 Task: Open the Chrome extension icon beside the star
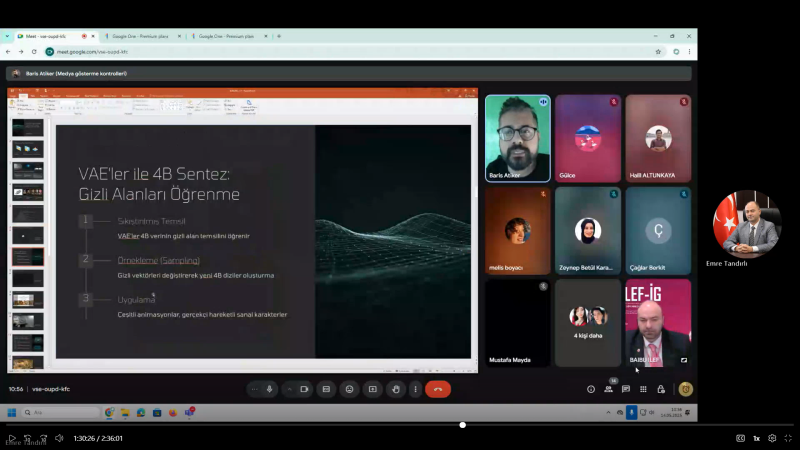click(x=676, y=52)
